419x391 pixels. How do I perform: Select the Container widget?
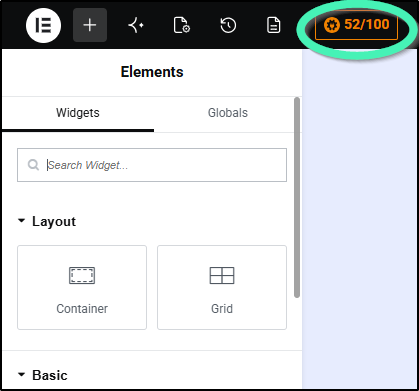82,287
